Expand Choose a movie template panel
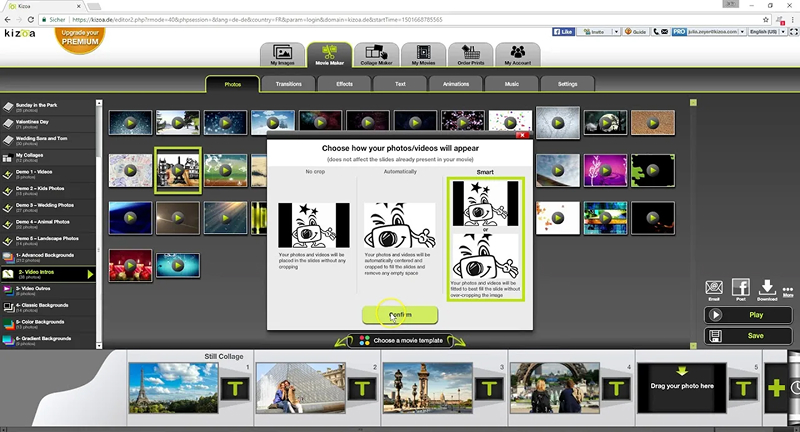 (x=400, y=341)
